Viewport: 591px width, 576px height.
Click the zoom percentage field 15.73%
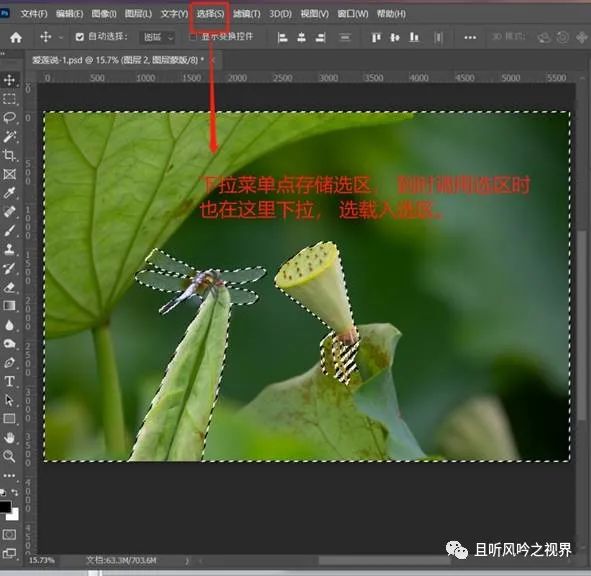pos(41,561)
